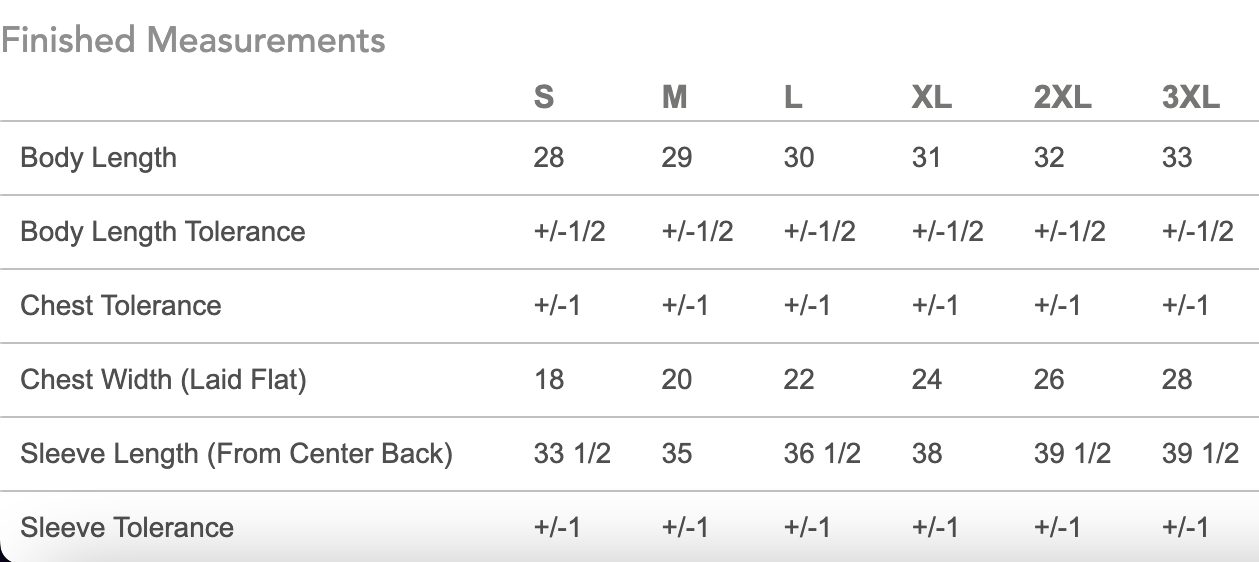Click Sleeve Length (From Center Back) label
The image size is (1259, 562).
pos(237,454)
